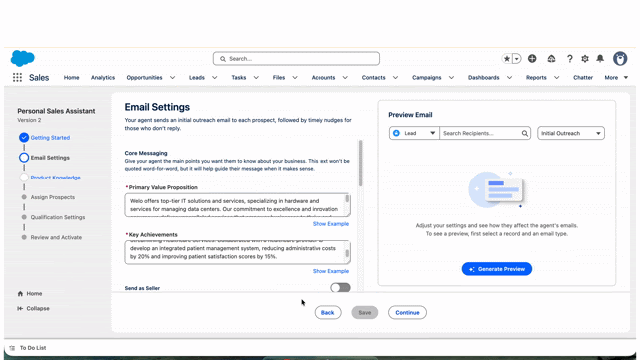The width and height of the screenshot is (640, 360).
Task: Collapse the setup sidebar
Action: pyautogui.click(x=33, y=308)
